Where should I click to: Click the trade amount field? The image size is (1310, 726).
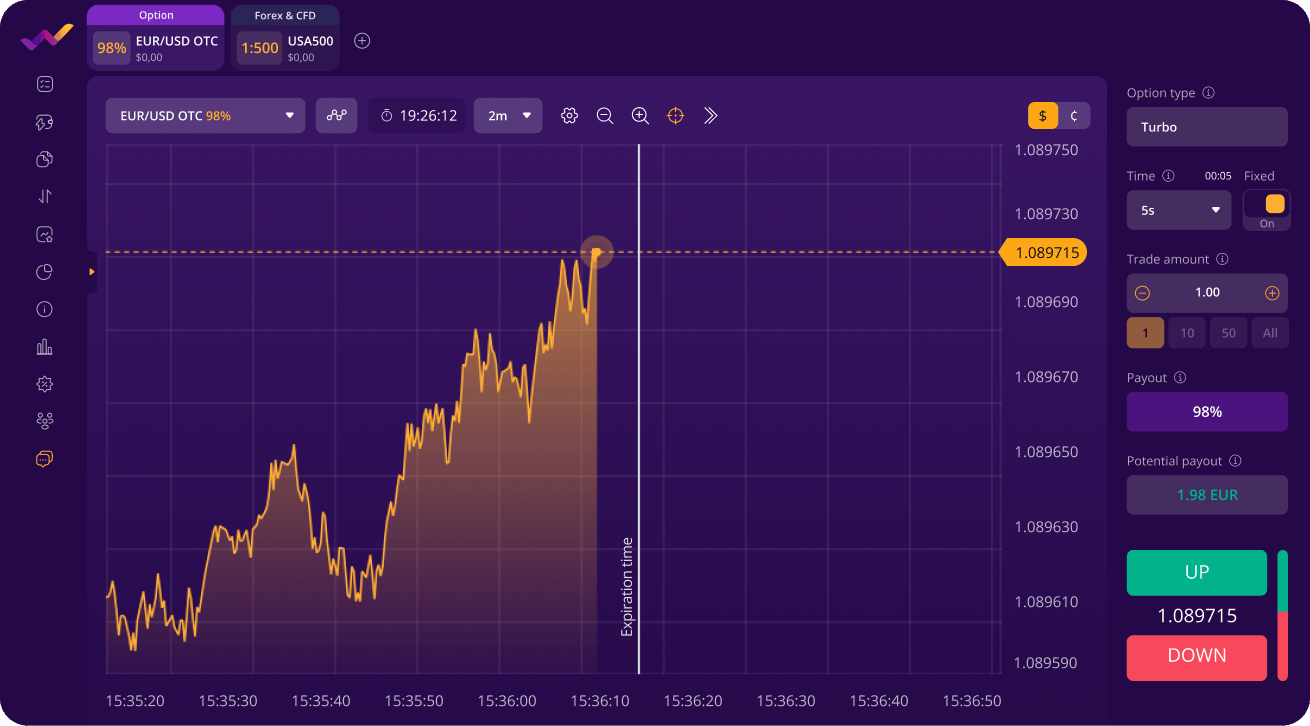click(x=1207, y=293)
